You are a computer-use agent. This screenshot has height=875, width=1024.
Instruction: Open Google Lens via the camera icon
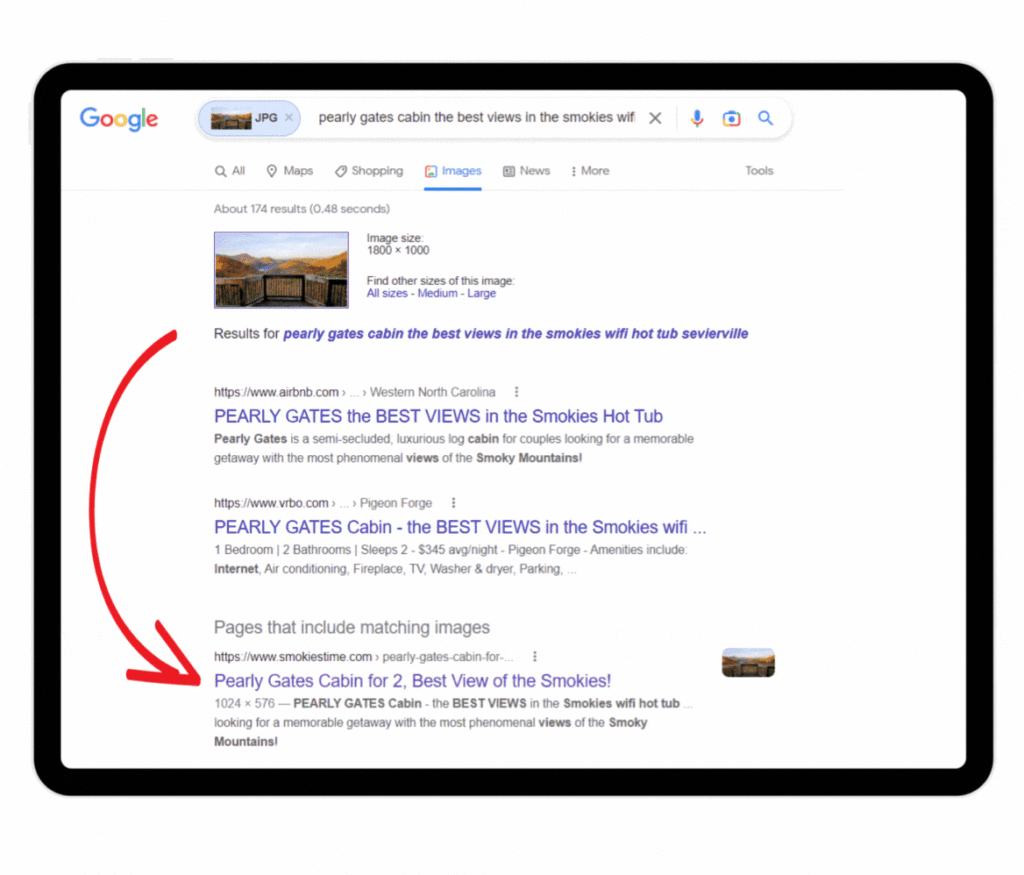(x=731, y=118)
